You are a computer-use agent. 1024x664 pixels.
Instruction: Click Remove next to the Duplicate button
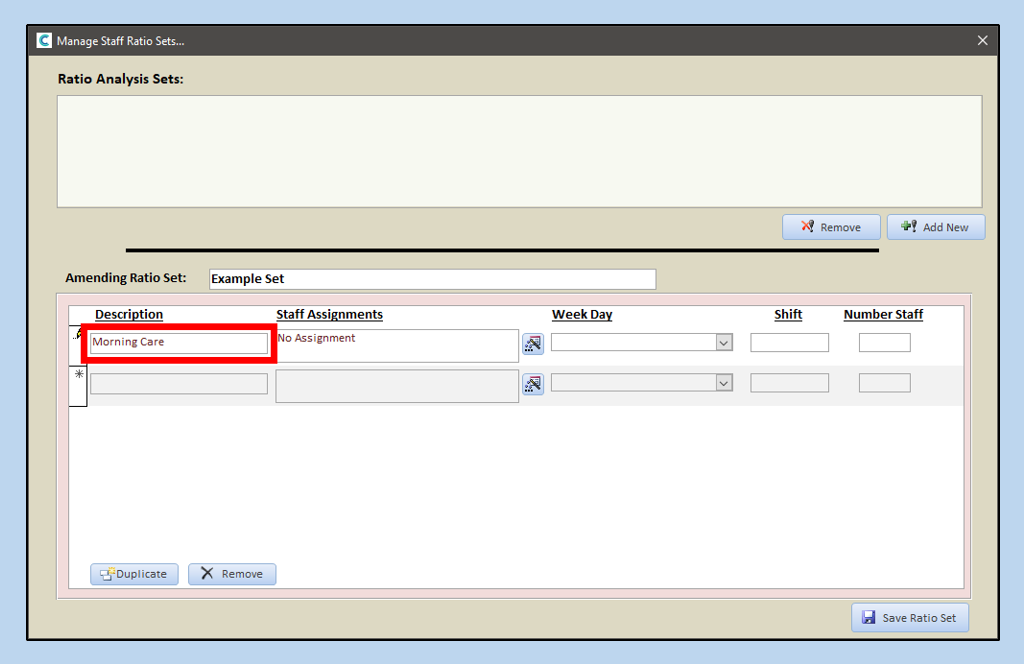pos(232,574)
